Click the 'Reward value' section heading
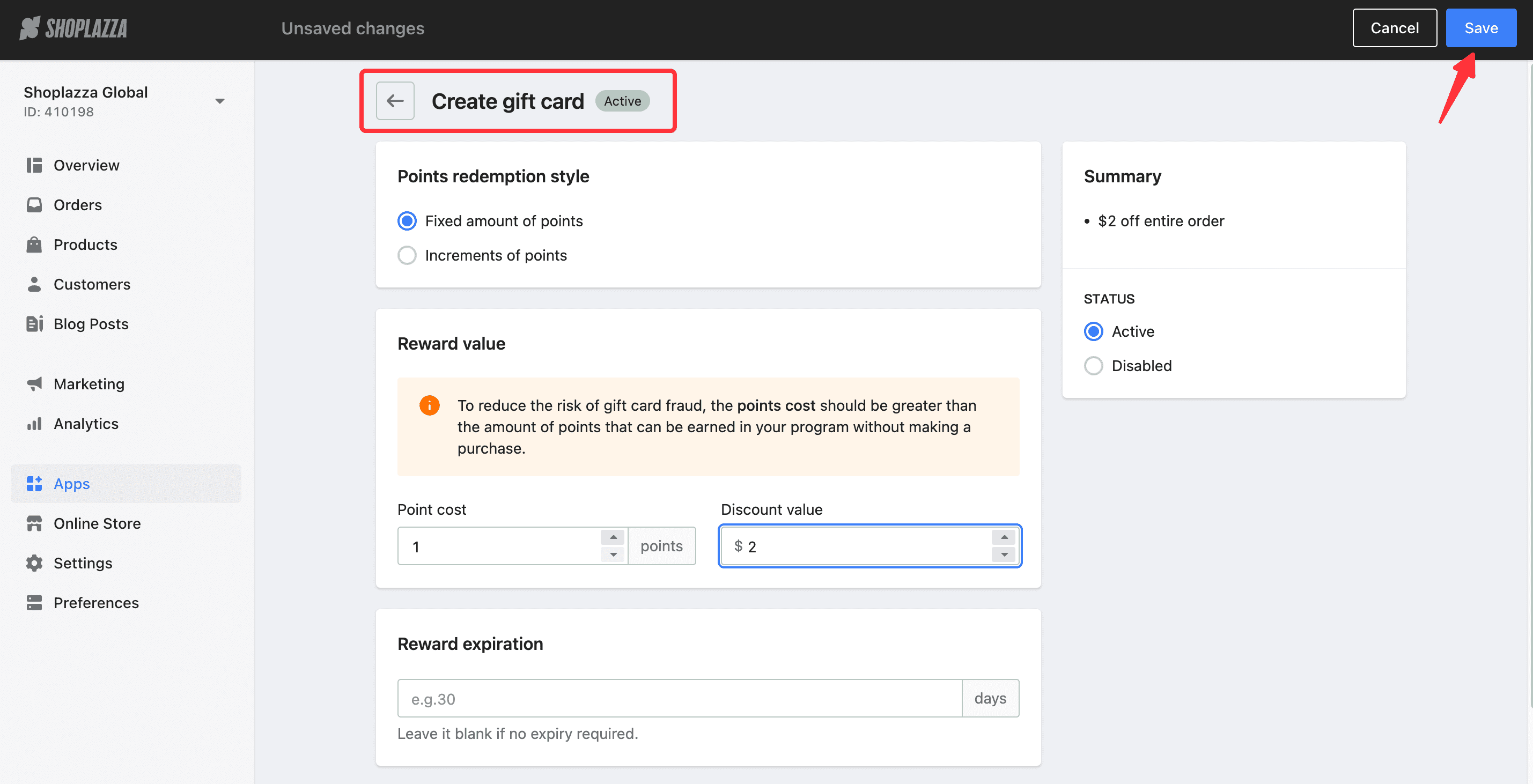The width and height of the screenshot is (1533, 784). click(x=451, y=343)
